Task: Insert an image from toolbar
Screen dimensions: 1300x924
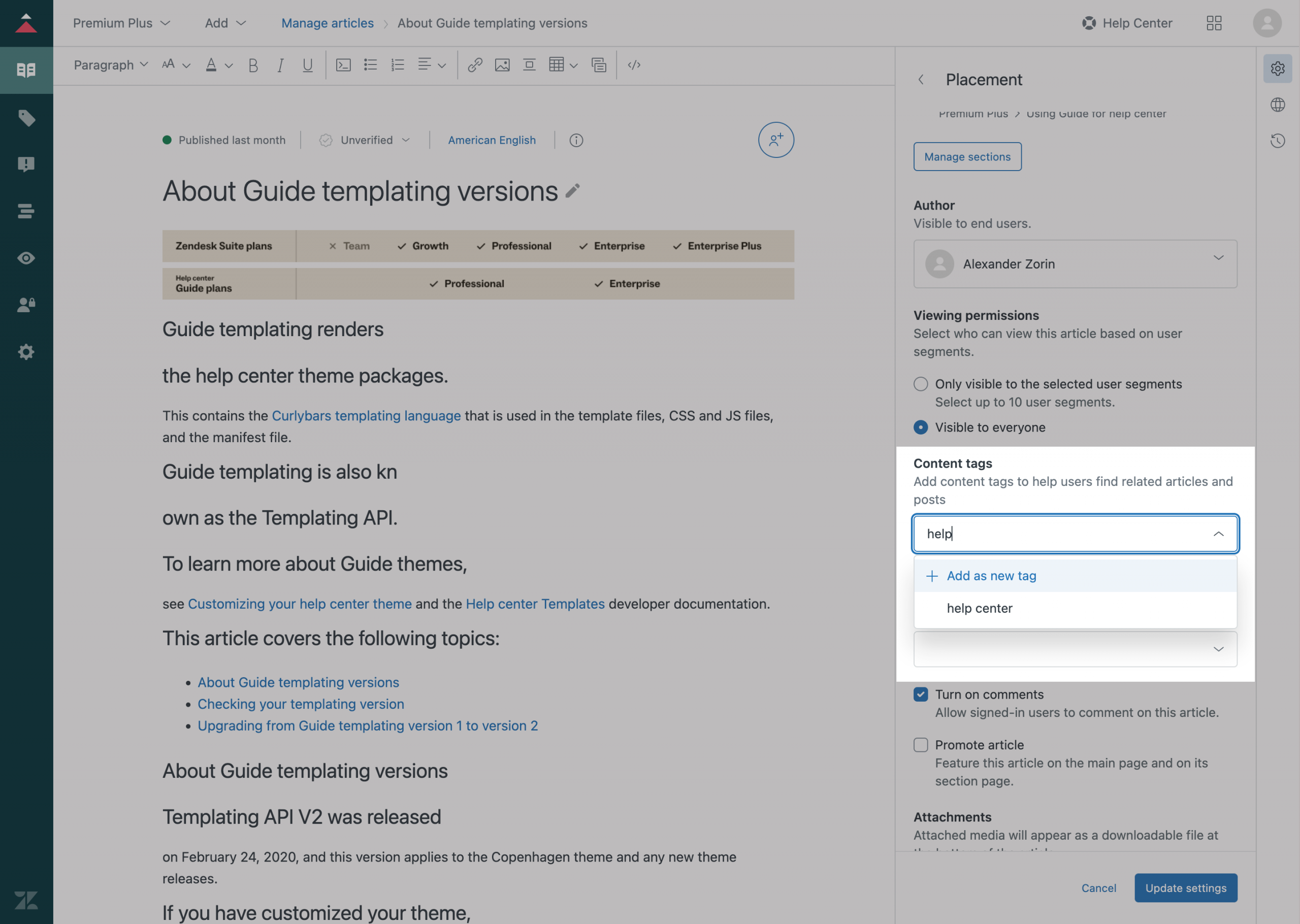Action: [502, 65]
